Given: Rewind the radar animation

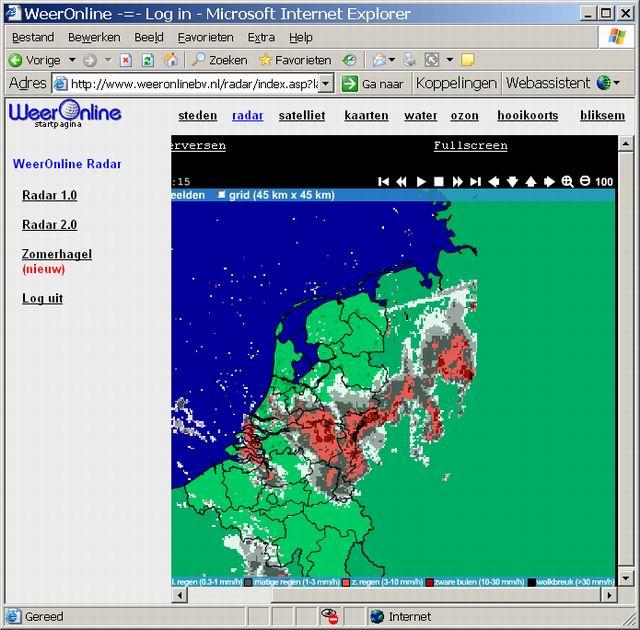Looking at the screenshot, I should 401,182.
